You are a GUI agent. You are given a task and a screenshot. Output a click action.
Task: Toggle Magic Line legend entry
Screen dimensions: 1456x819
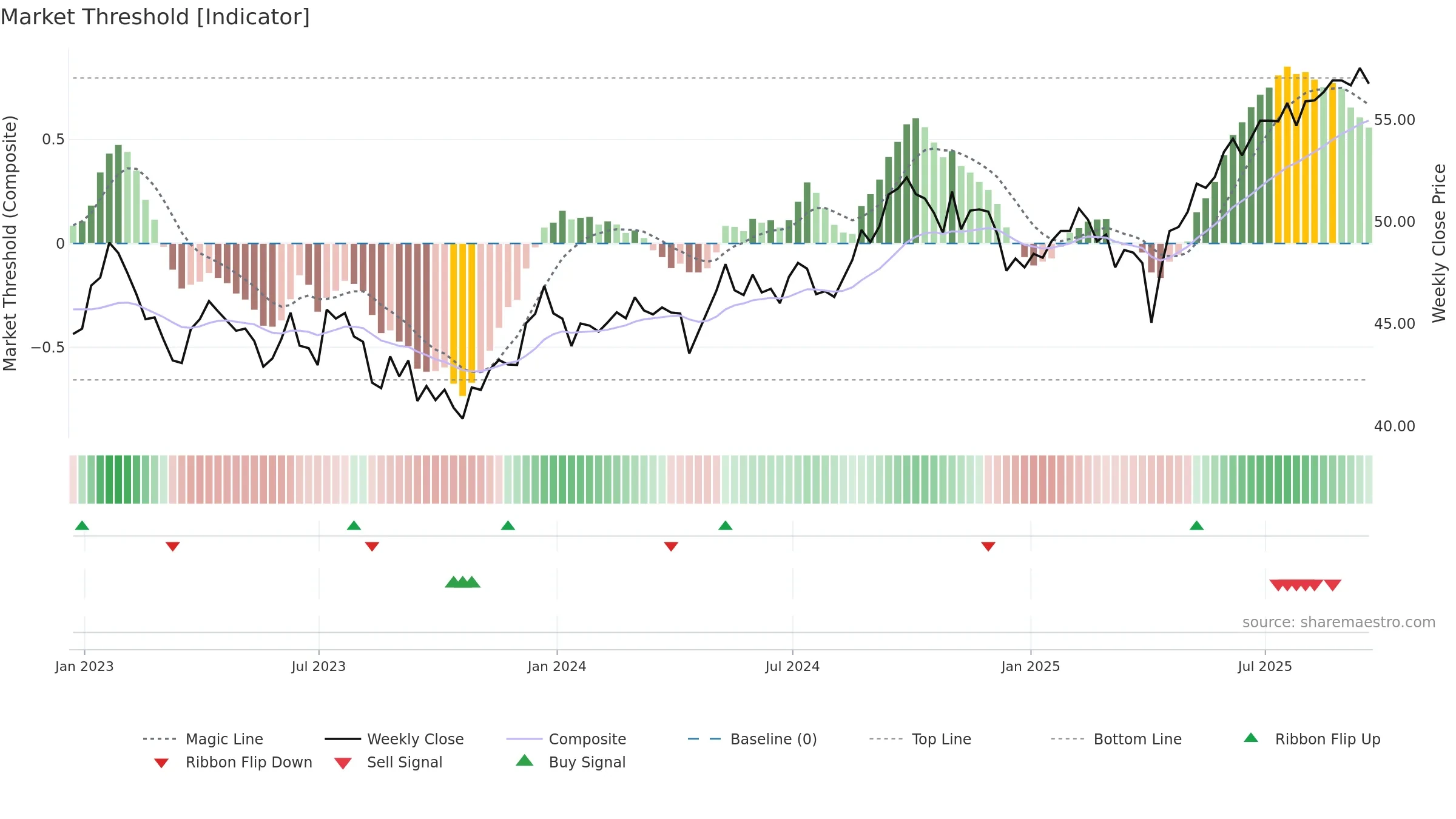click(203, 739)
